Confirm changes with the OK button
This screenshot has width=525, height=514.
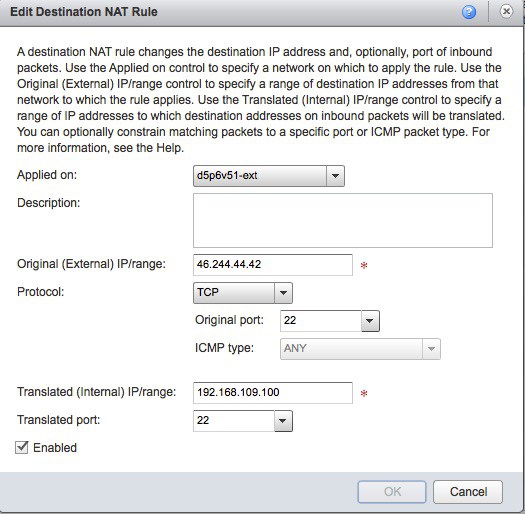pyautogui.click(x=392, y=492)
